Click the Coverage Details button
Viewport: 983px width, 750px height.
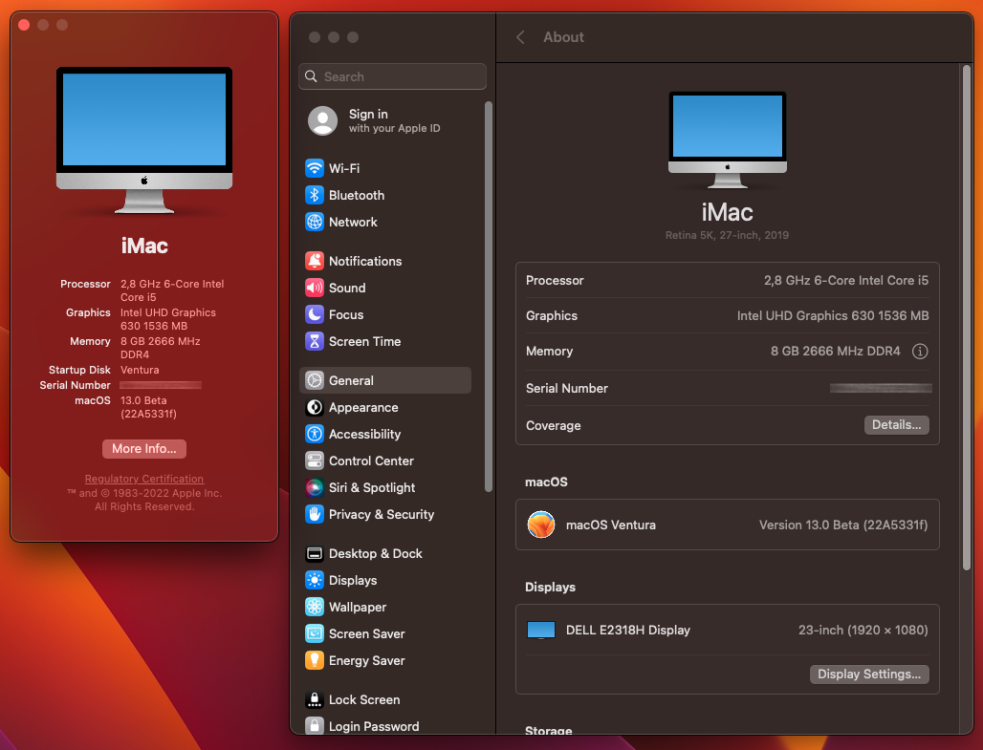[896, 425]
